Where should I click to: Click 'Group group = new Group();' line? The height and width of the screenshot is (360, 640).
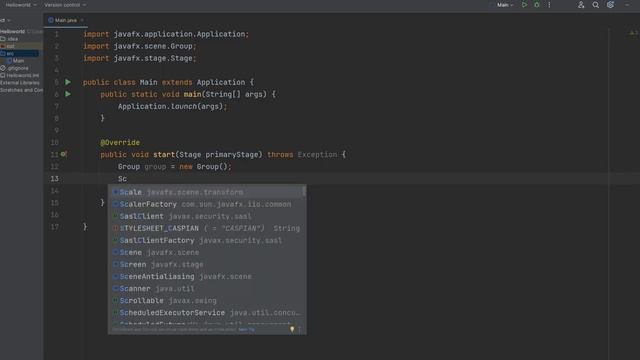pyautogui.click(x=174, y=167)
